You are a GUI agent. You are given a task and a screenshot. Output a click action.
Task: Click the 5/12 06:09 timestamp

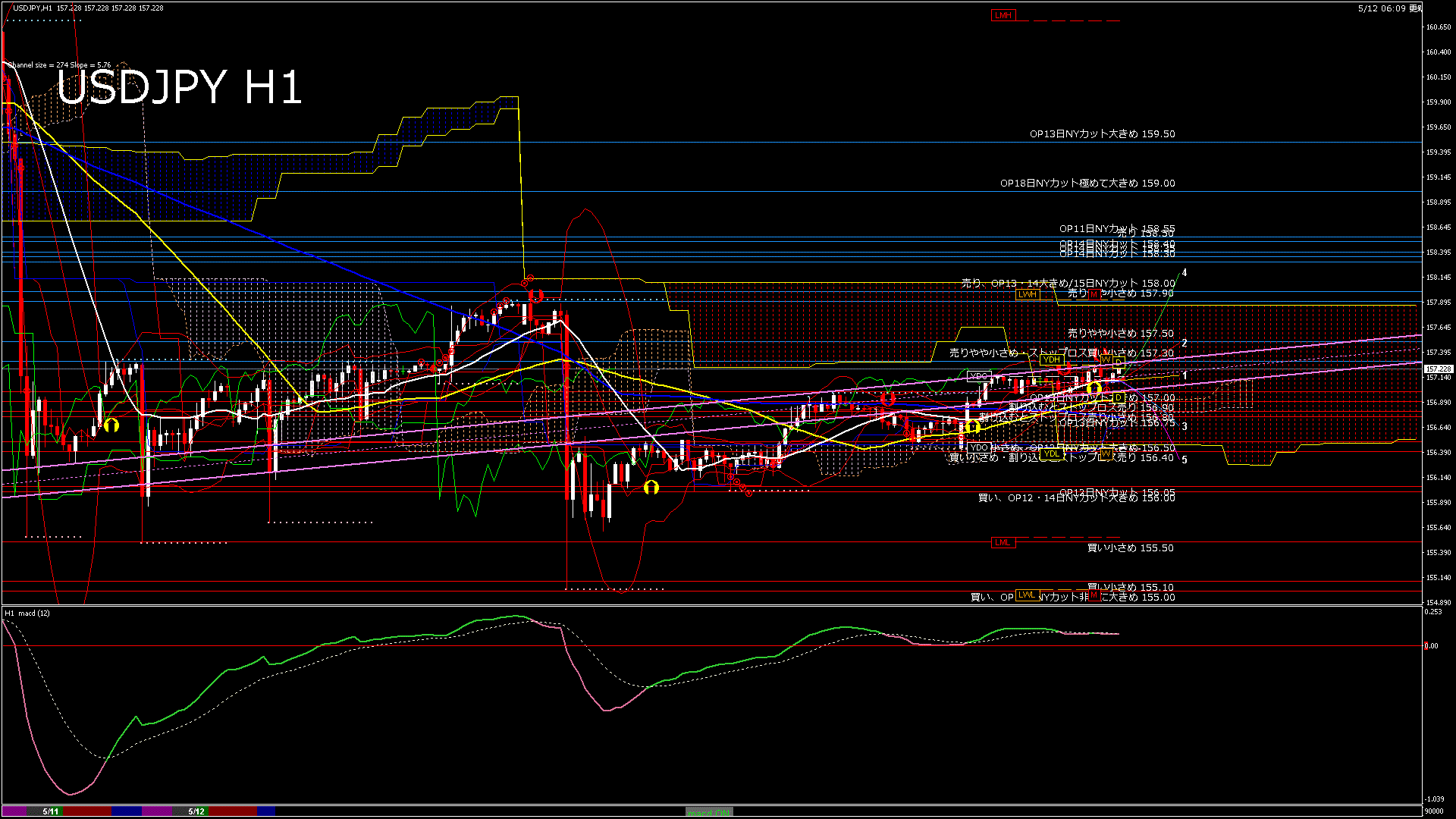pyautogui.click(x=1382, y=8)
